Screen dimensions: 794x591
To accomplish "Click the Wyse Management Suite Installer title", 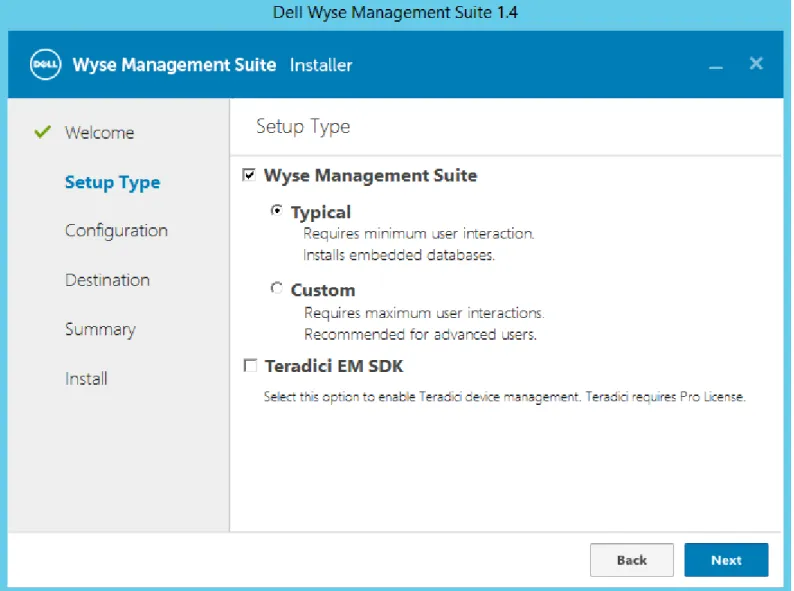I will point(212,65).
